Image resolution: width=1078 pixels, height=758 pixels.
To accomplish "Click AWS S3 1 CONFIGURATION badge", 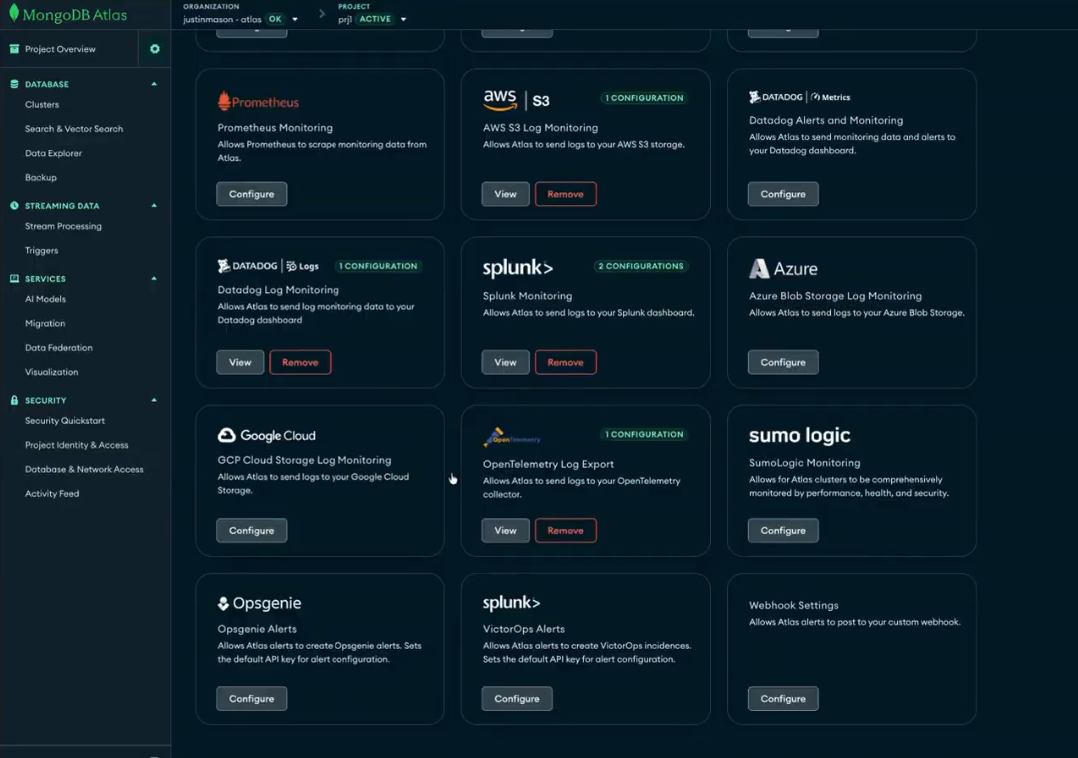I will [644, 98].
